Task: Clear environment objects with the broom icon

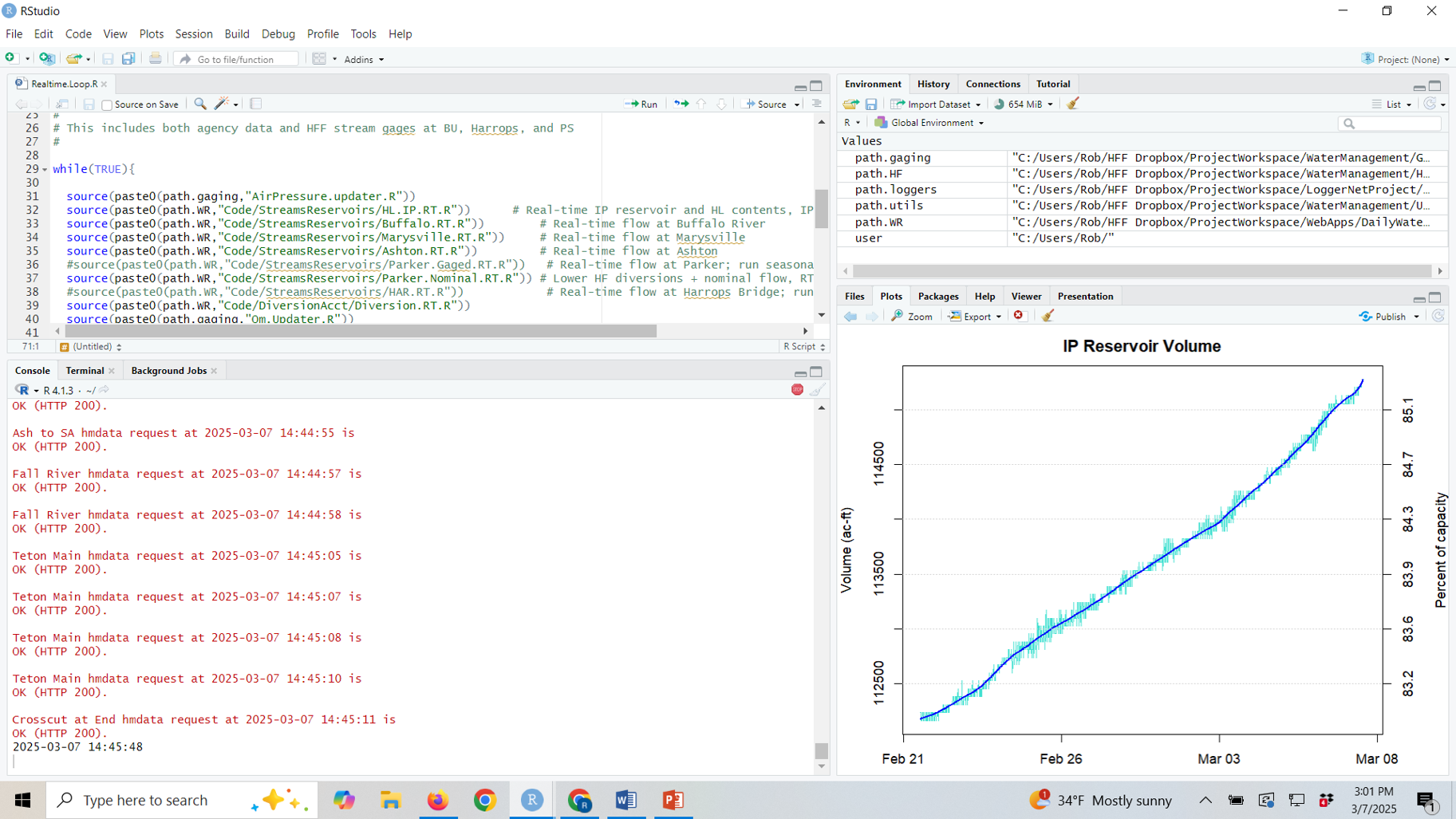Action: coord(1073,104)
